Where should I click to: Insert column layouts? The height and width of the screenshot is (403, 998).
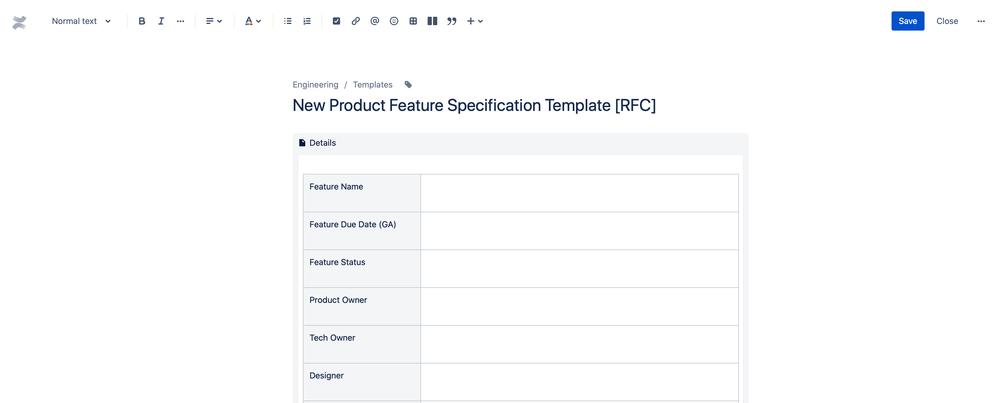point(432,21)
